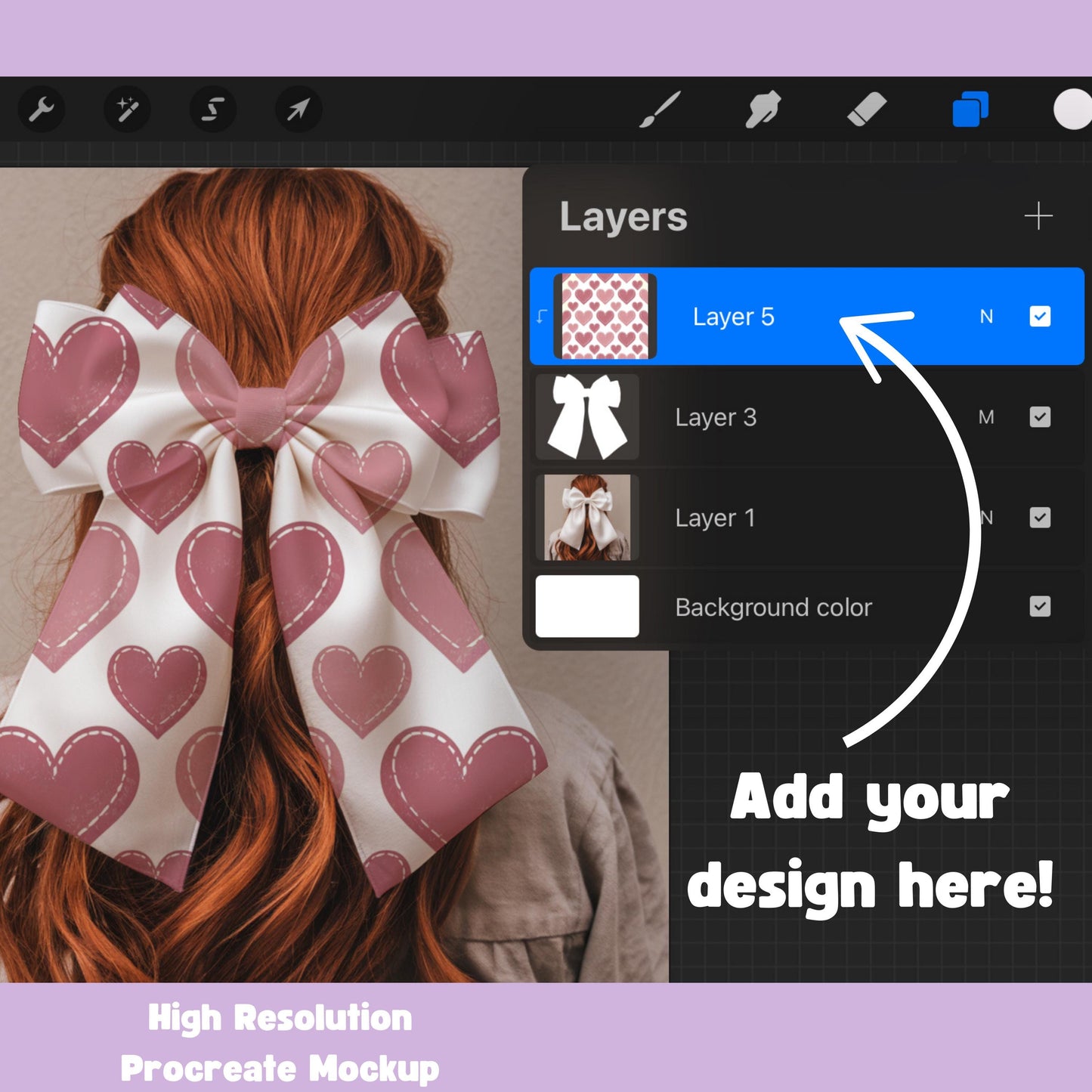
Task: Open the Actions wrench menu
Action: [x=42, y=109]
